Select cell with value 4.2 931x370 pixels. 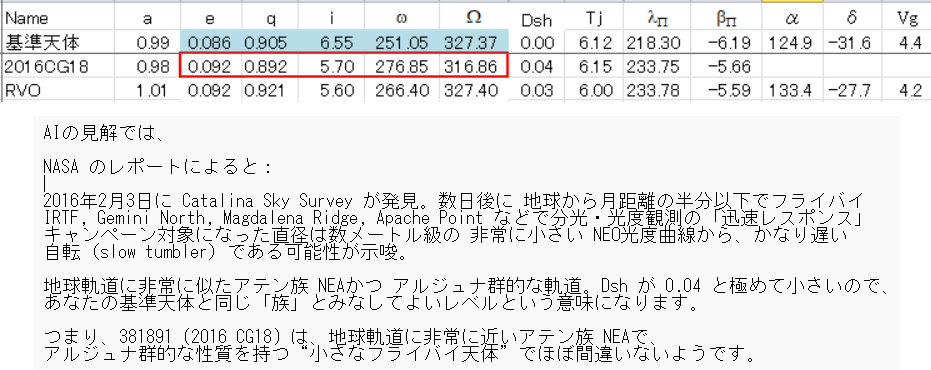point(907,90)
